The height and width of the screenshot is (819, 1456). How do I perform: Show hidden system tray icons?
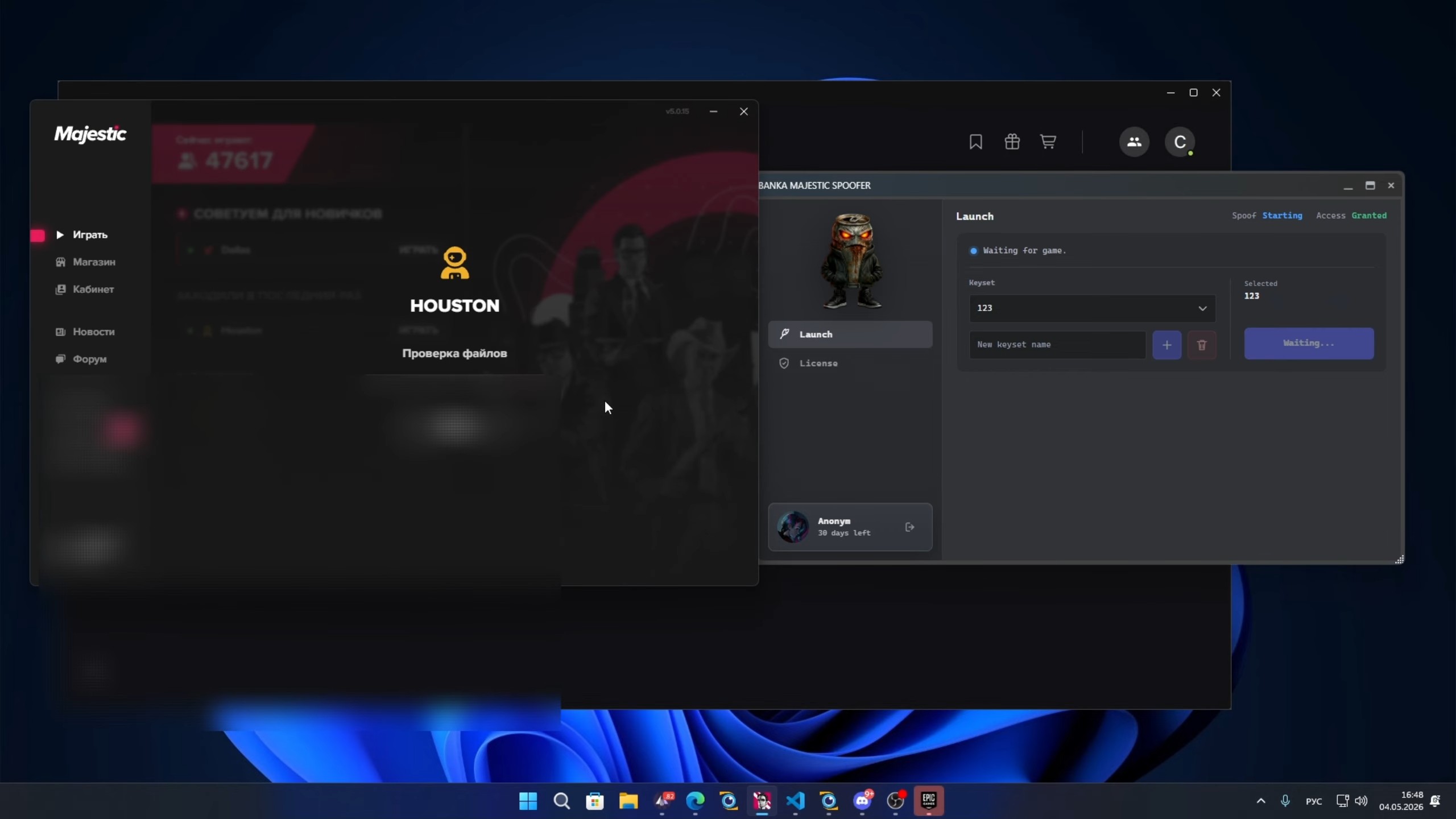pyautogui.click(x=1261, y=801)
